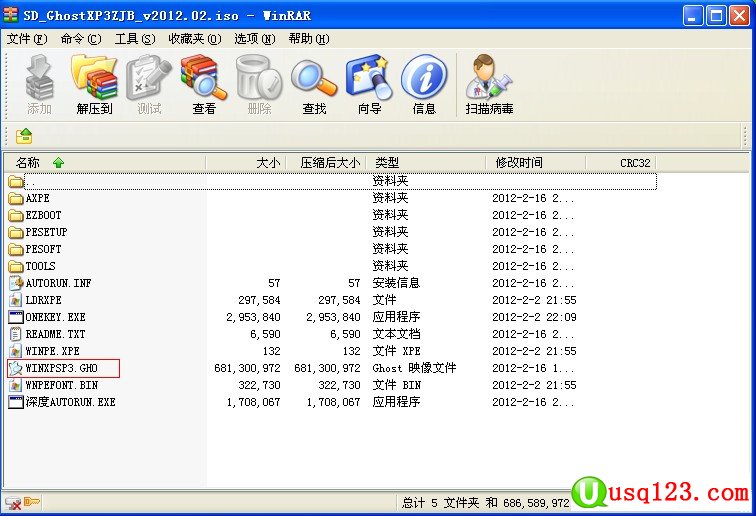Select the EZBOOT folder icon
The height and width of the screenshot is (516, 756).
click(16, 216)
